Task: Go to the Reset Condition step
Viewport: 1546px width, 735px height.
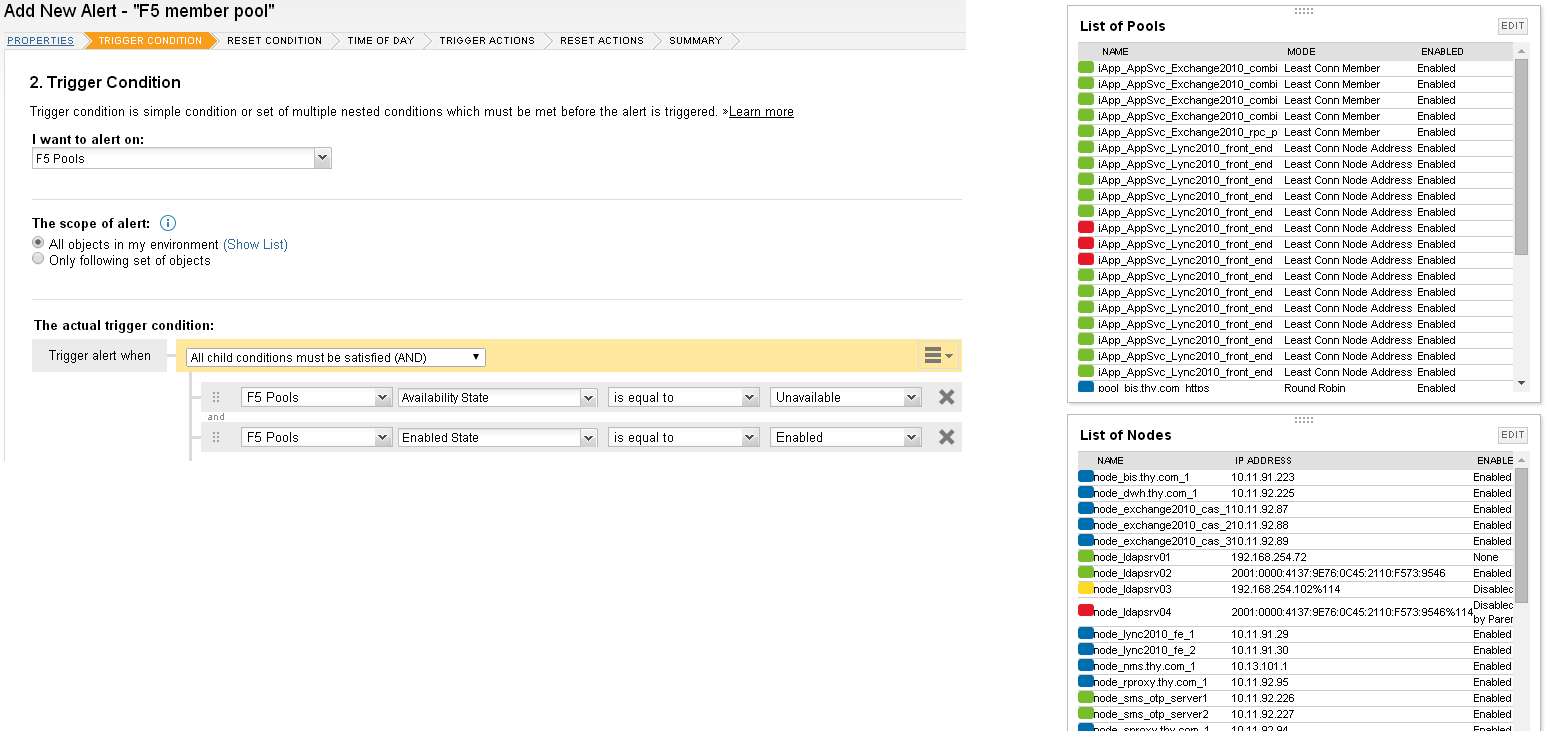Action: 274,41
